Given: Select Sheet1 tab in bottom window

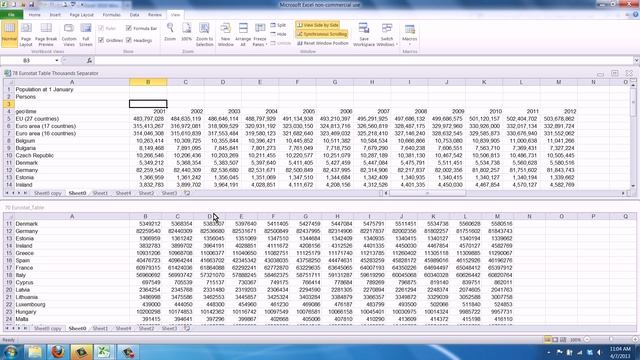Looking at the screenshot, I should tap(100, 328).
